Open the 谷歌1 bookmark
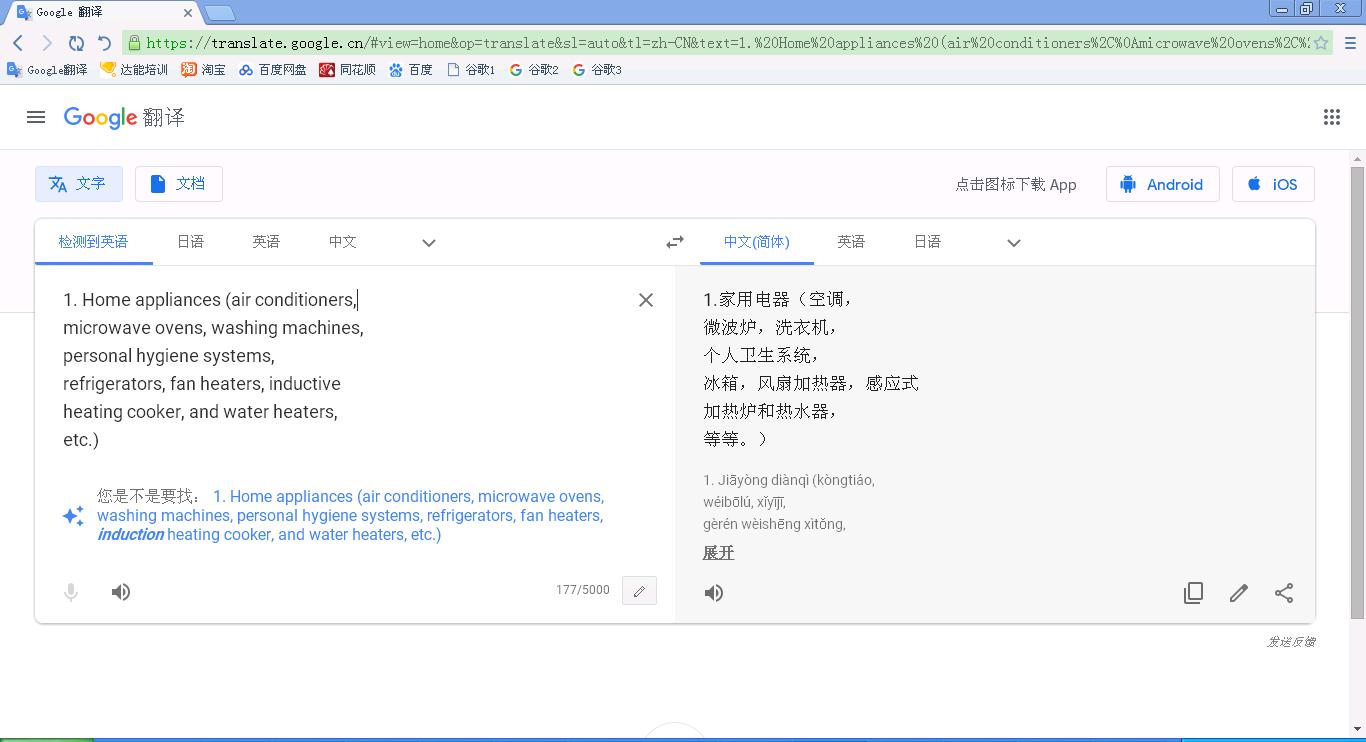1366x742 pixels. coord(470,69)
